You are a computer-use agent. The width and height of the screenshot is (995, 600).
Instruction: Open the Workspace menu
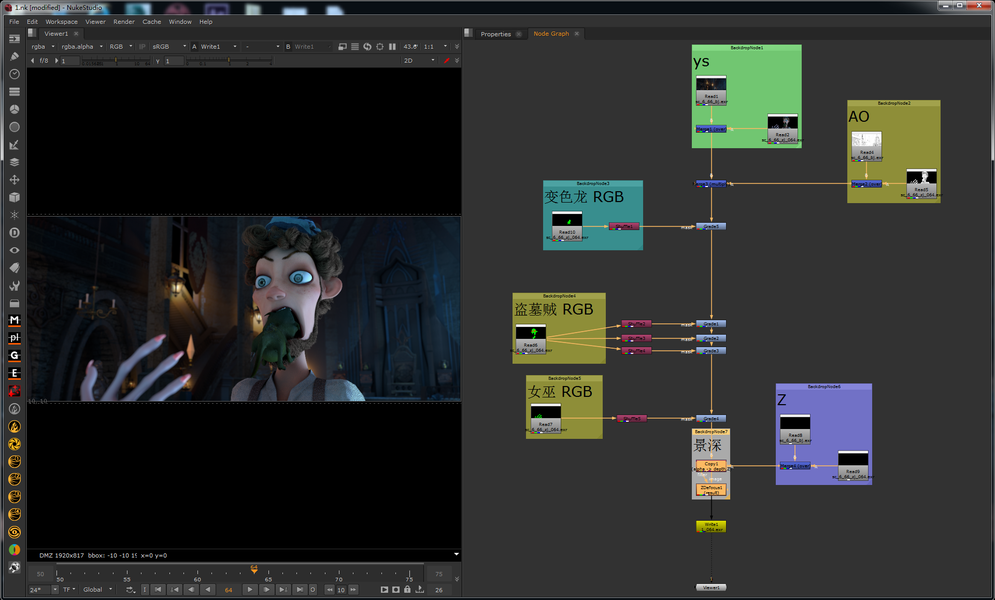click(62, 22)
